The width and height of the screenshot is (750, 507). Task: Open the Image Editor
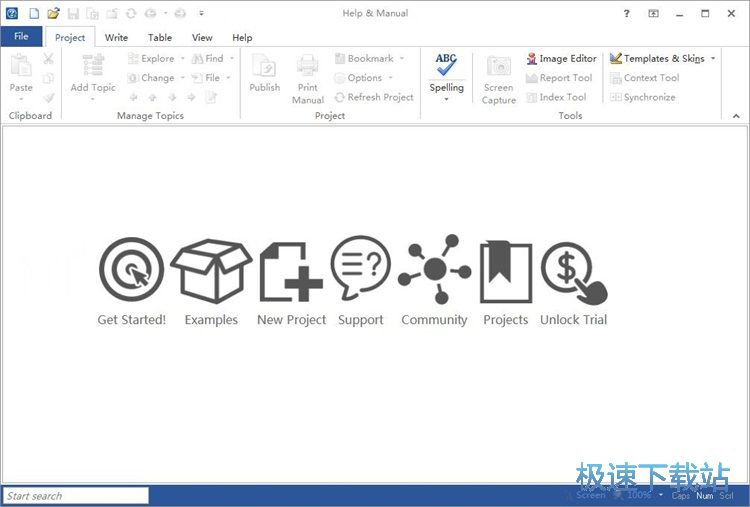tap(562, 58)
